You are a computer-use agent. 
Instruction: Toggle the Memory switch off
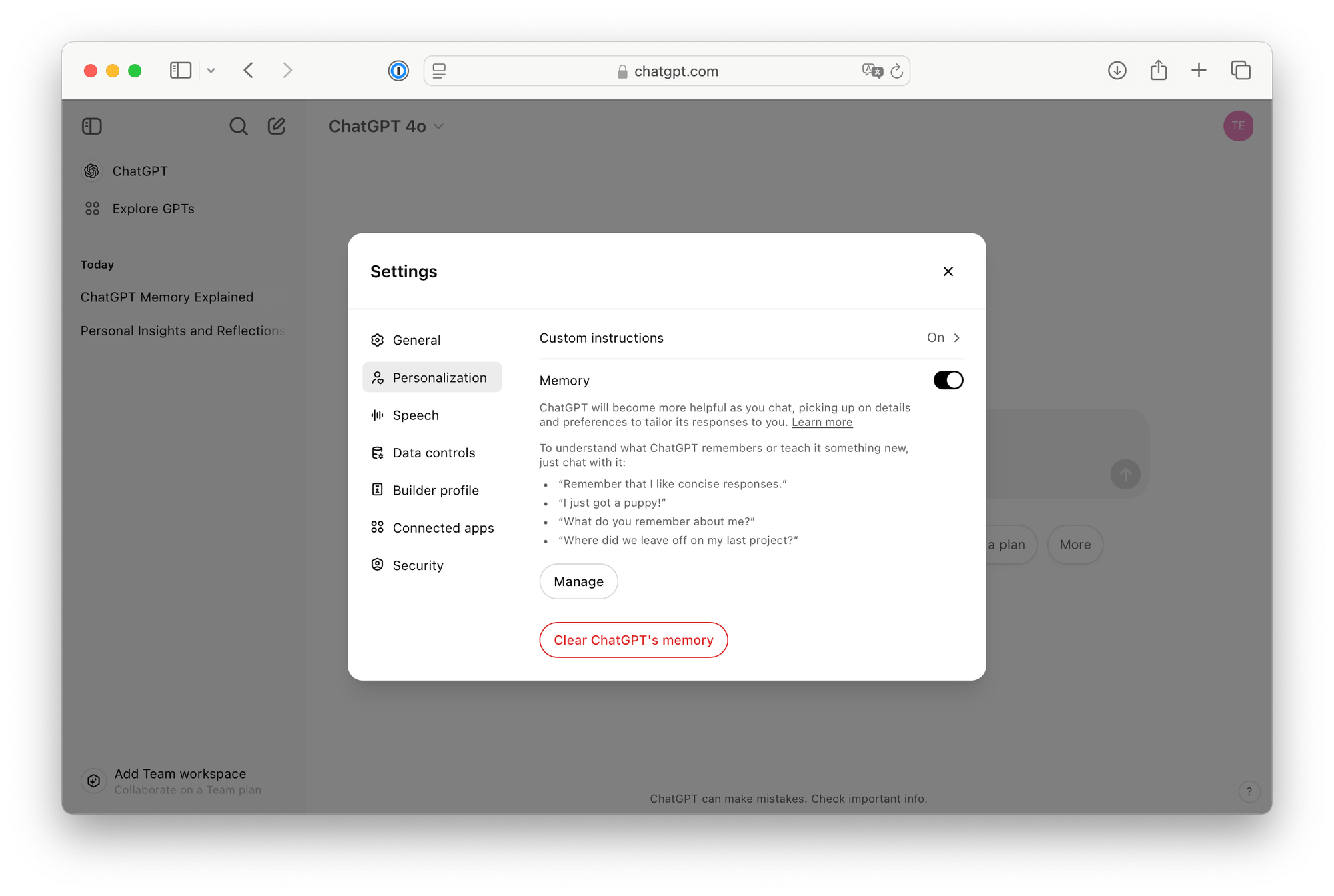[947, 380]
